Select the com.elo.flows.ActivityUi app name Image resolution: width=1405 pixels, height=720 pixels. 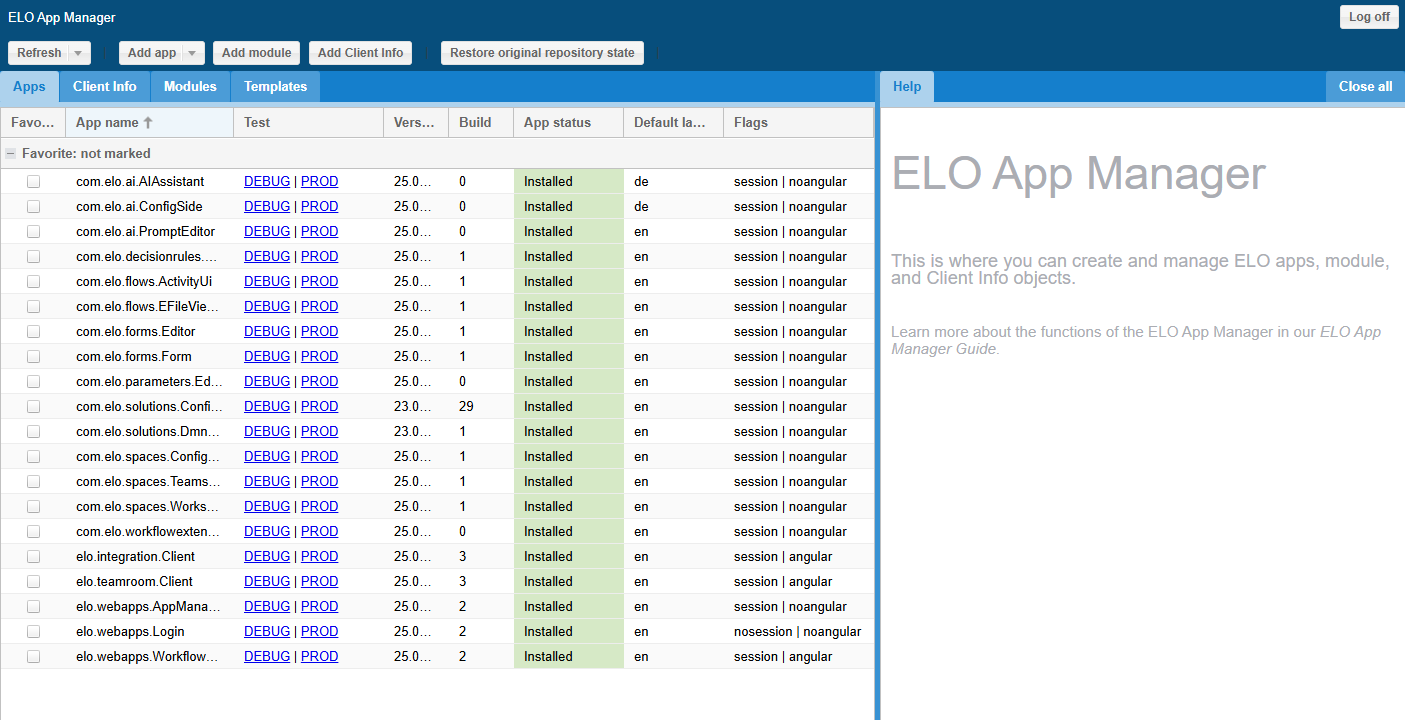point(144,282)
